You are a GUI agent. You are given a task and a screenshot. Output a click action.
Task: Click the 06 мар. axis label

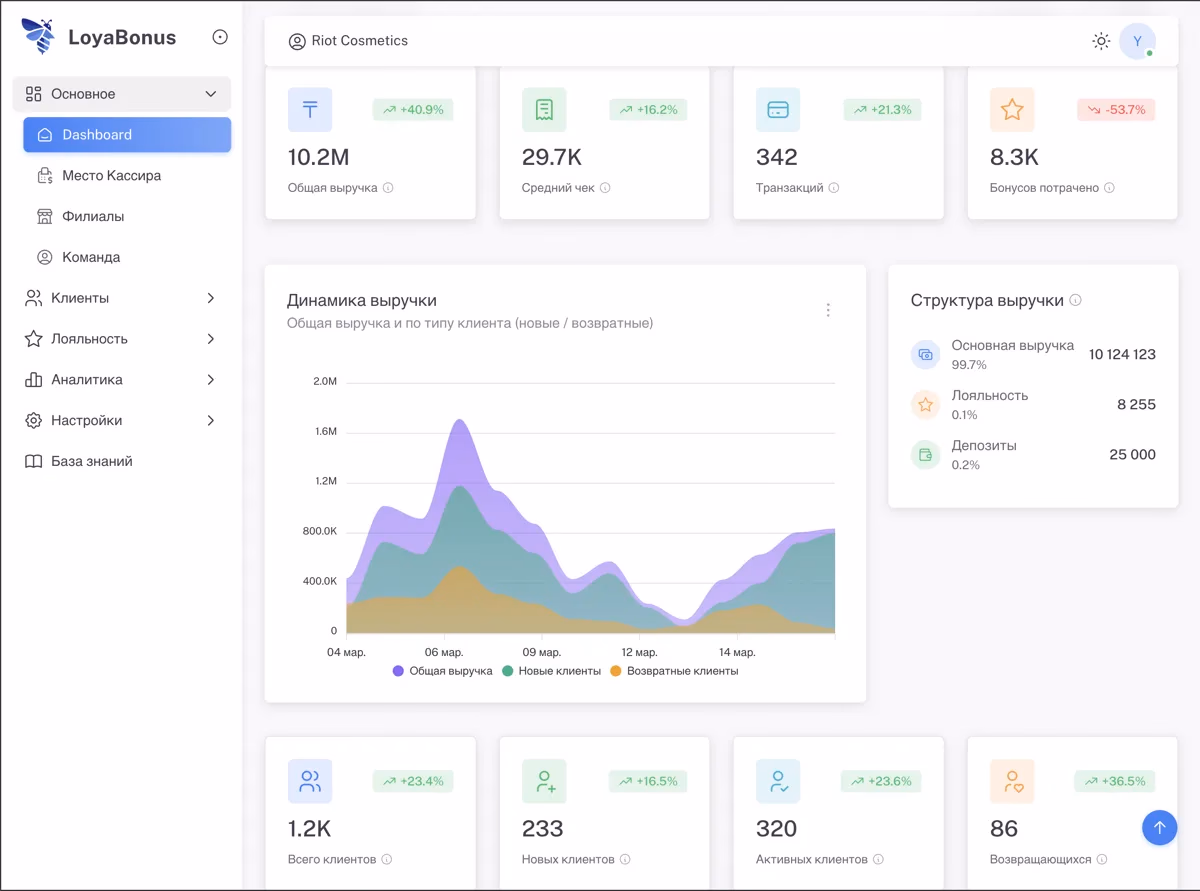click(444, 652)
